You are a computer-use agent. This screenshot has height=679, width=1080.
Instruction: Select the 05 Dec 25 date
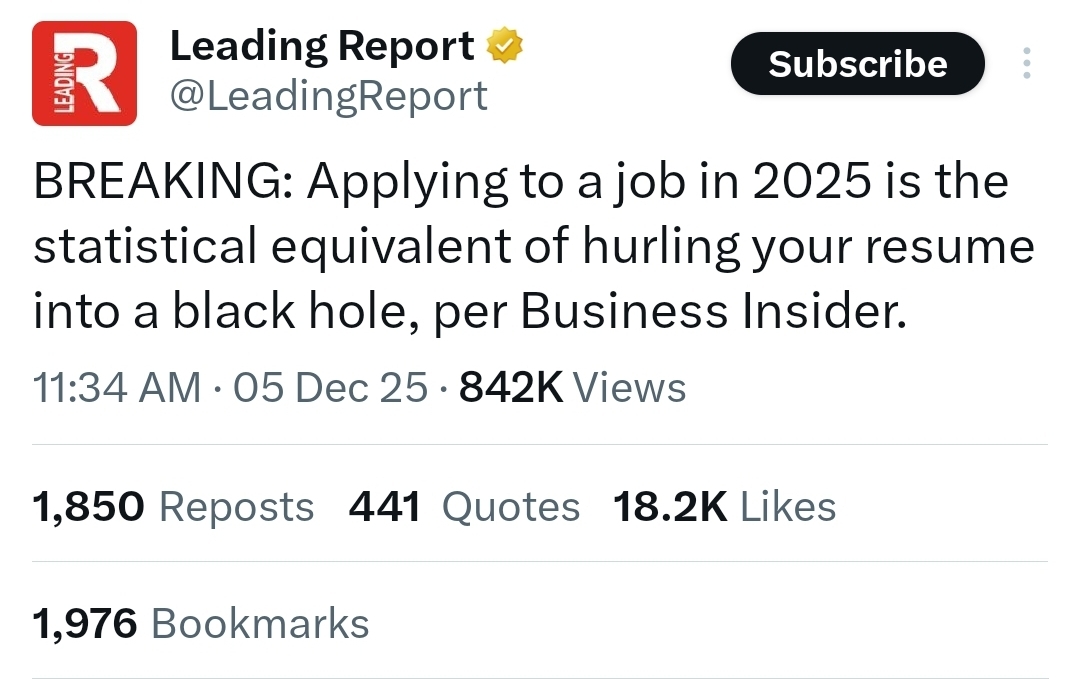(330, 387)
